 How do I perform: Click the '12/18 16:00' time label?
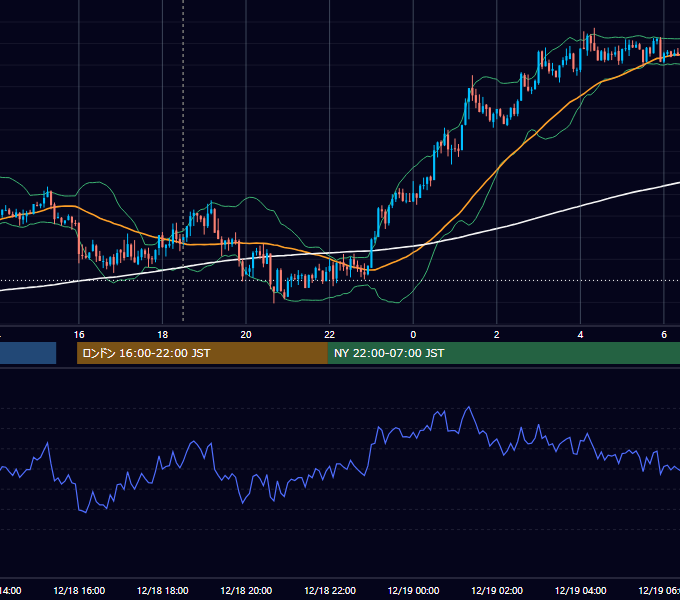click(x=79, y=590)
